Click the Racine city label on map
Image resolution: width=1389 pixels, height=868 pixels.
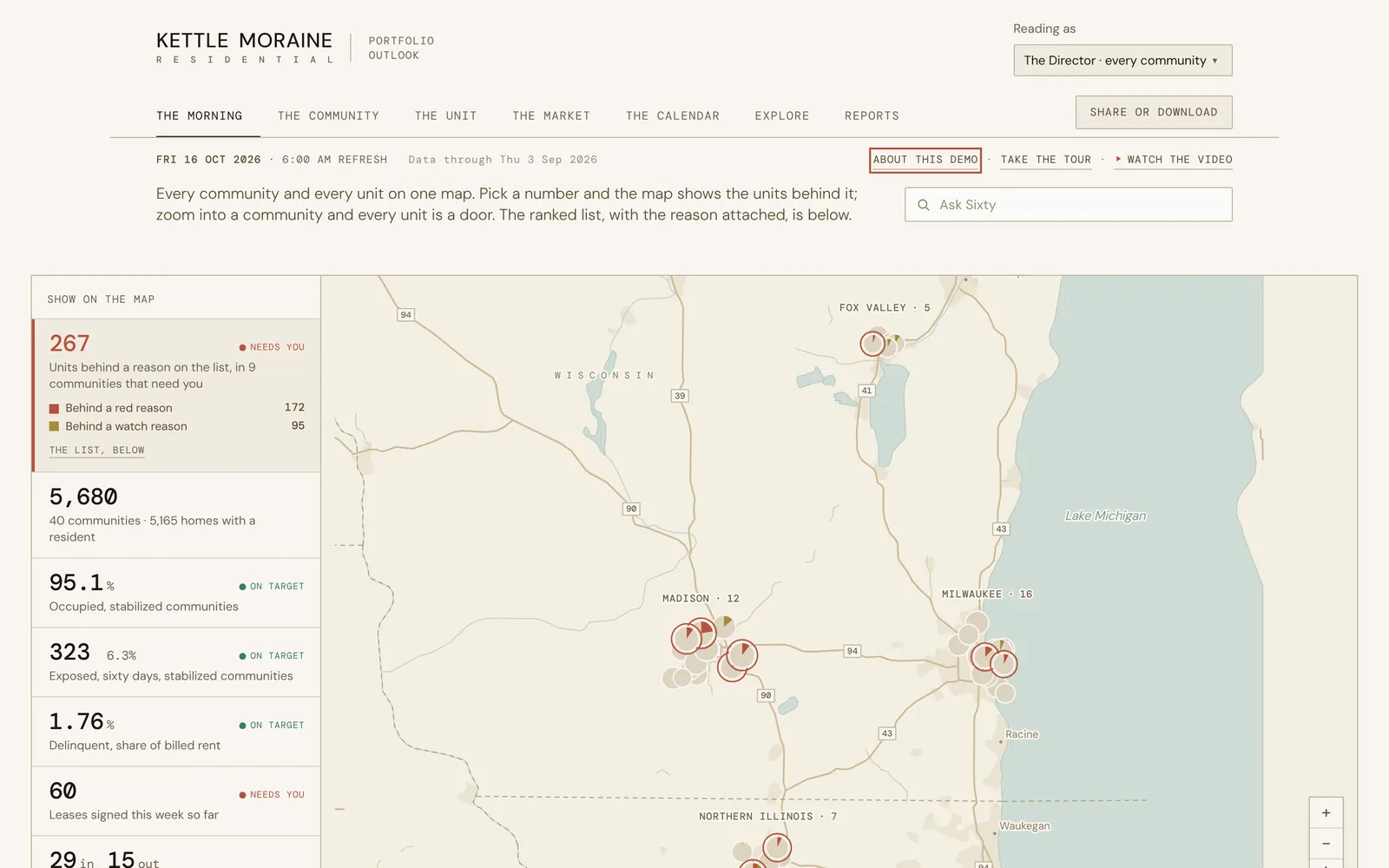click(x=1022, y=734)
